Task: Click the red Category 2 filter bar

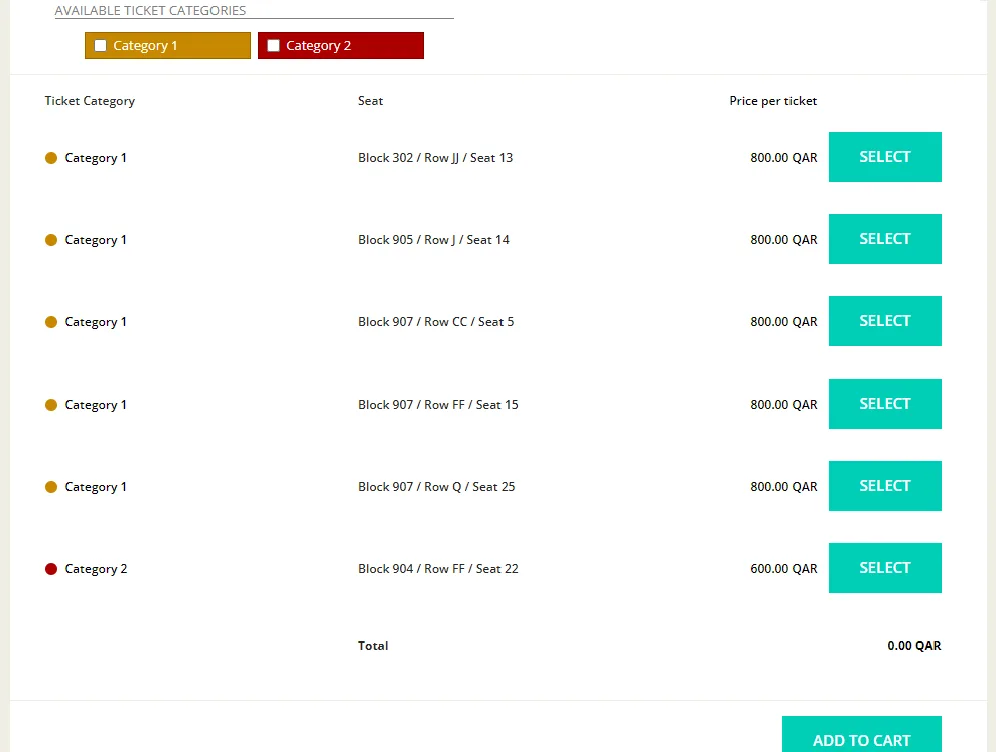Action: pyautogui.click(x=340, y=46)
